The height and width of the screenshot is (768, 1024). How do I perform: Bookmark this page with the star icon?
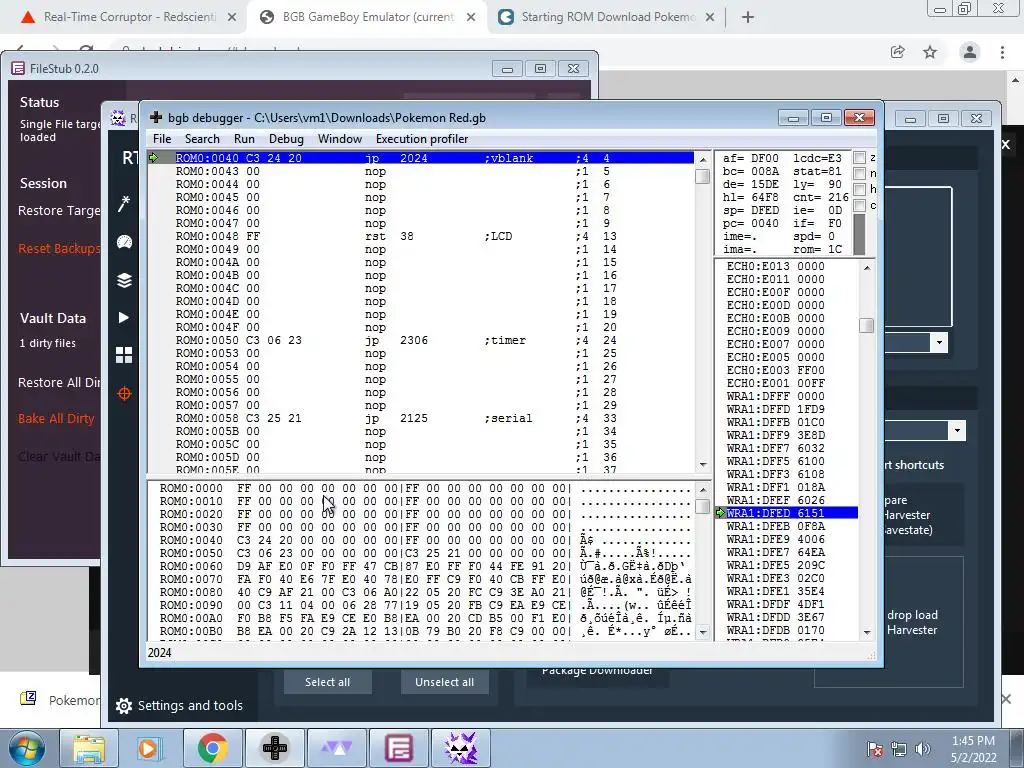[x=930, y=52]
